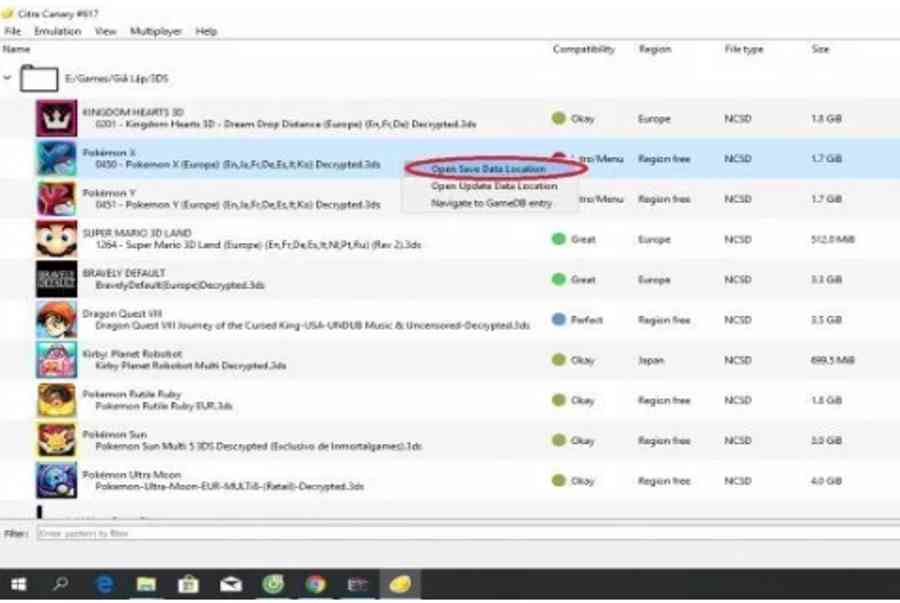The width and height of the screenshot is (900, 603).
Task: Open the Multiplayer menu
Action: [156, 31]
